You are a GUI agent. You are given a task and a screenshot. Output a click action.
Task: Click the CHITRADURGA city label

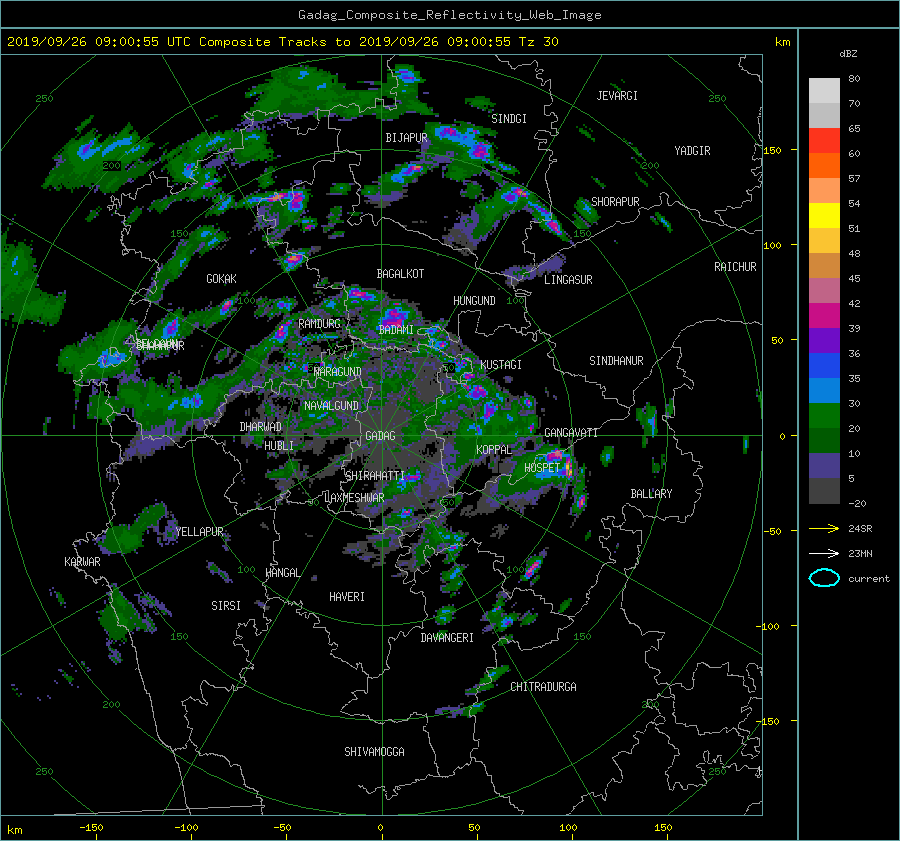pos(543,687)
